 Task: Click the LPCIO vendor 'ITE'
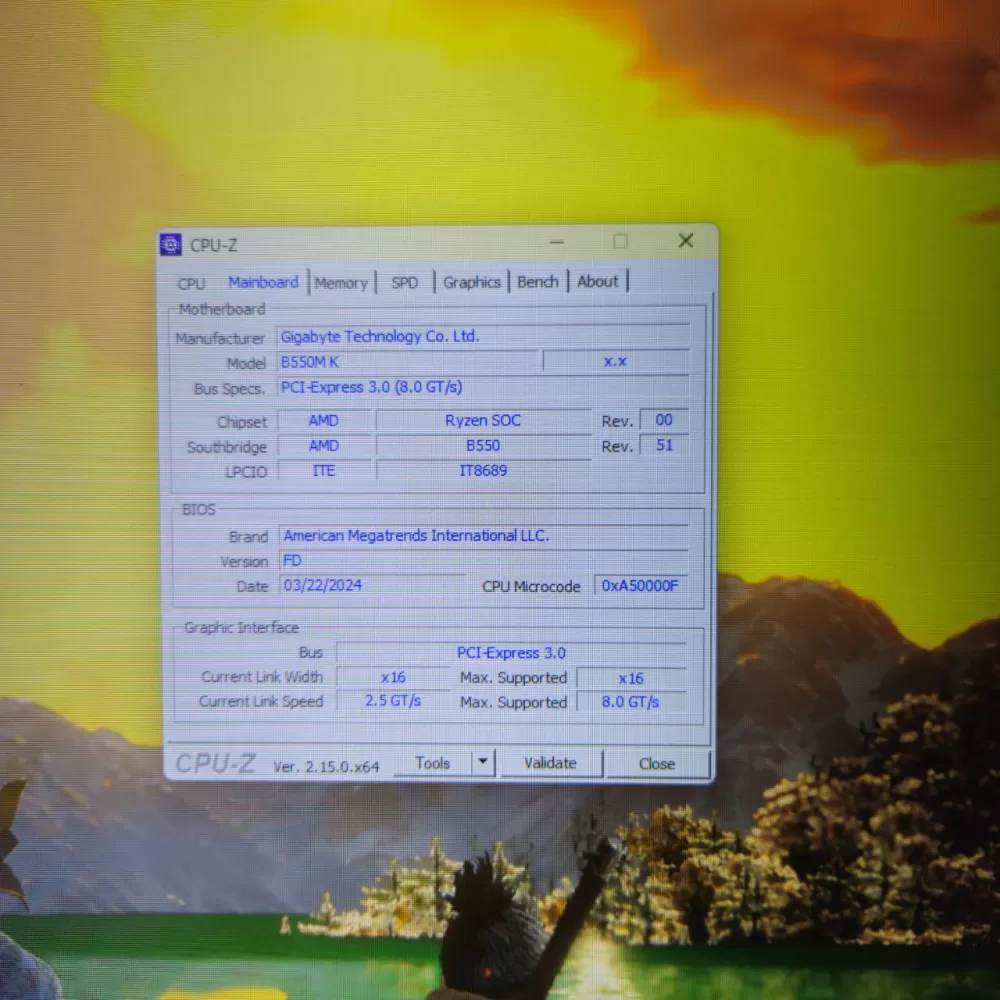(x=324, y=471)
